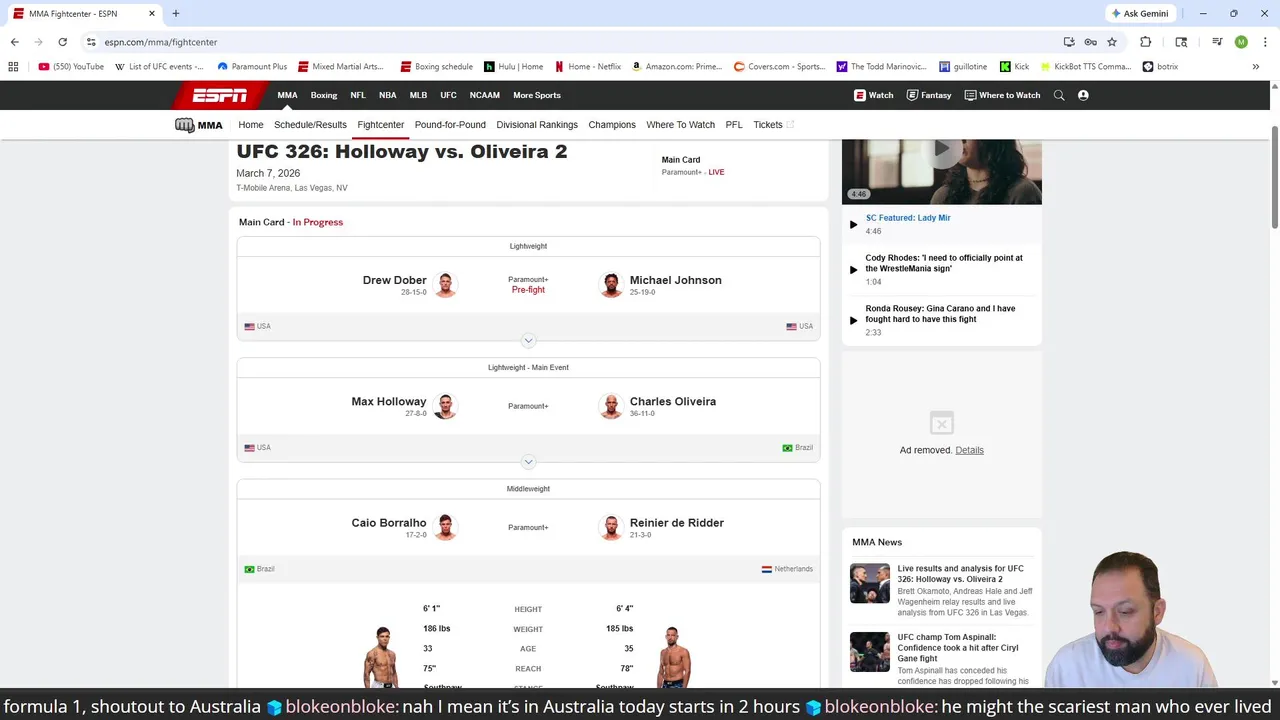Click Charles Oliveira's headshot

pos(611,406)
